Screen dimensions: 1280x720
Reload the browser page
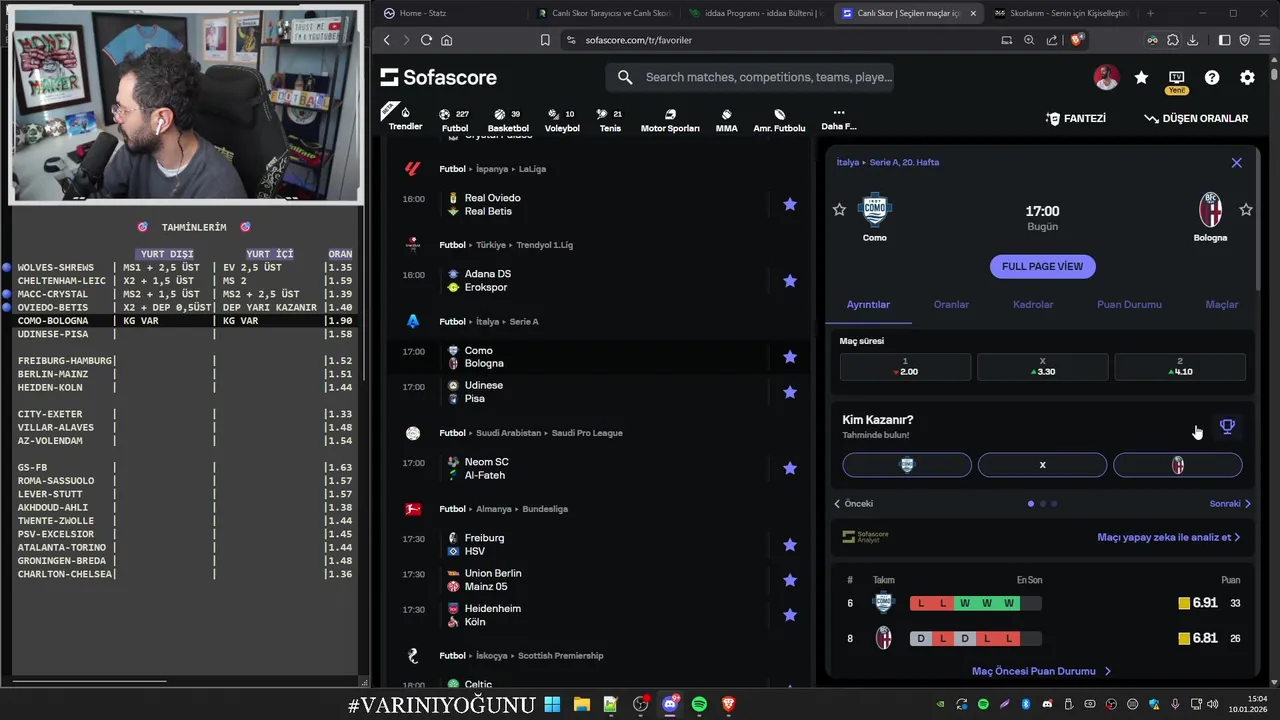coord(426,40)
